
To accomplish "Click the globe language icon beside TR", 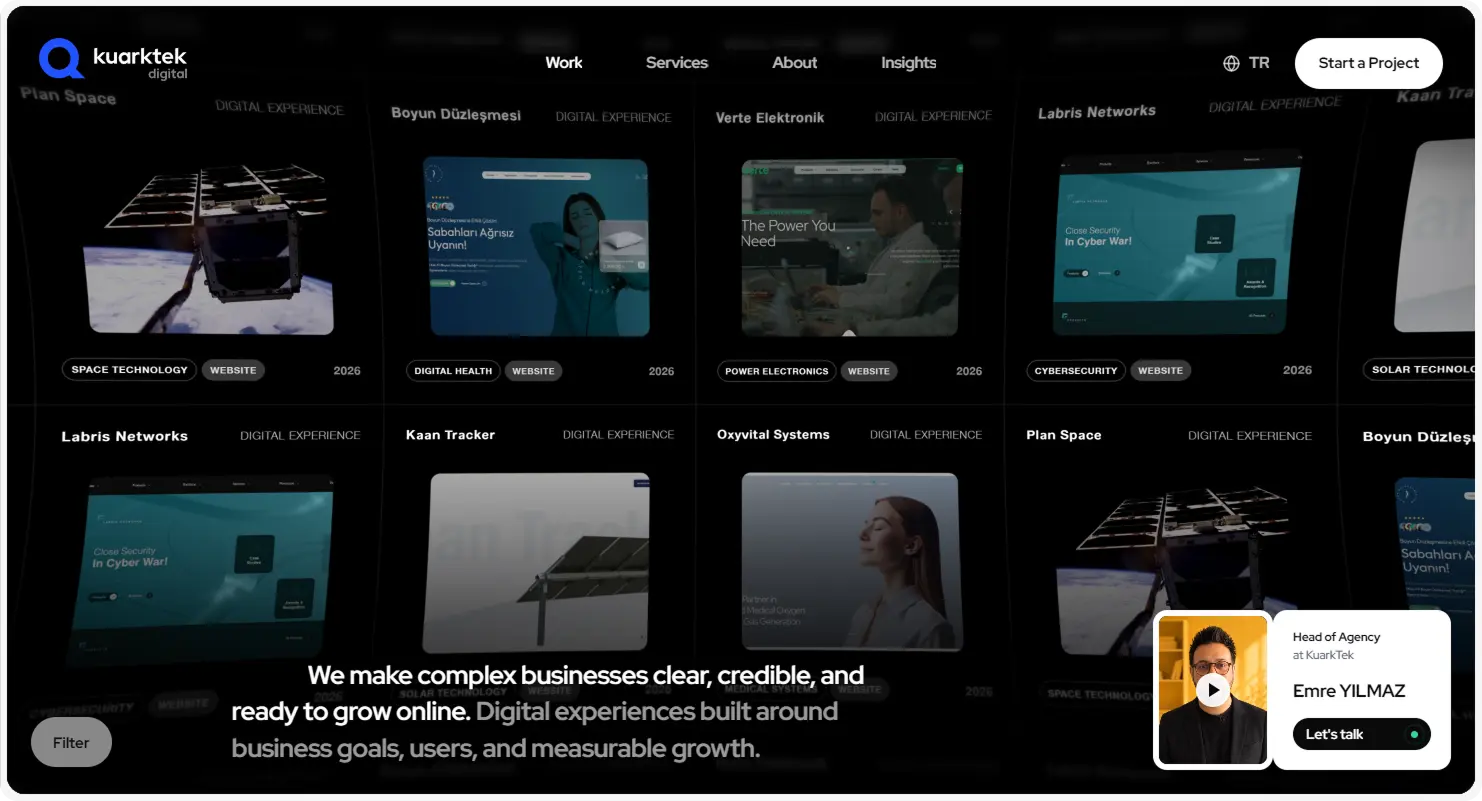I will [x=1231, y=63].
